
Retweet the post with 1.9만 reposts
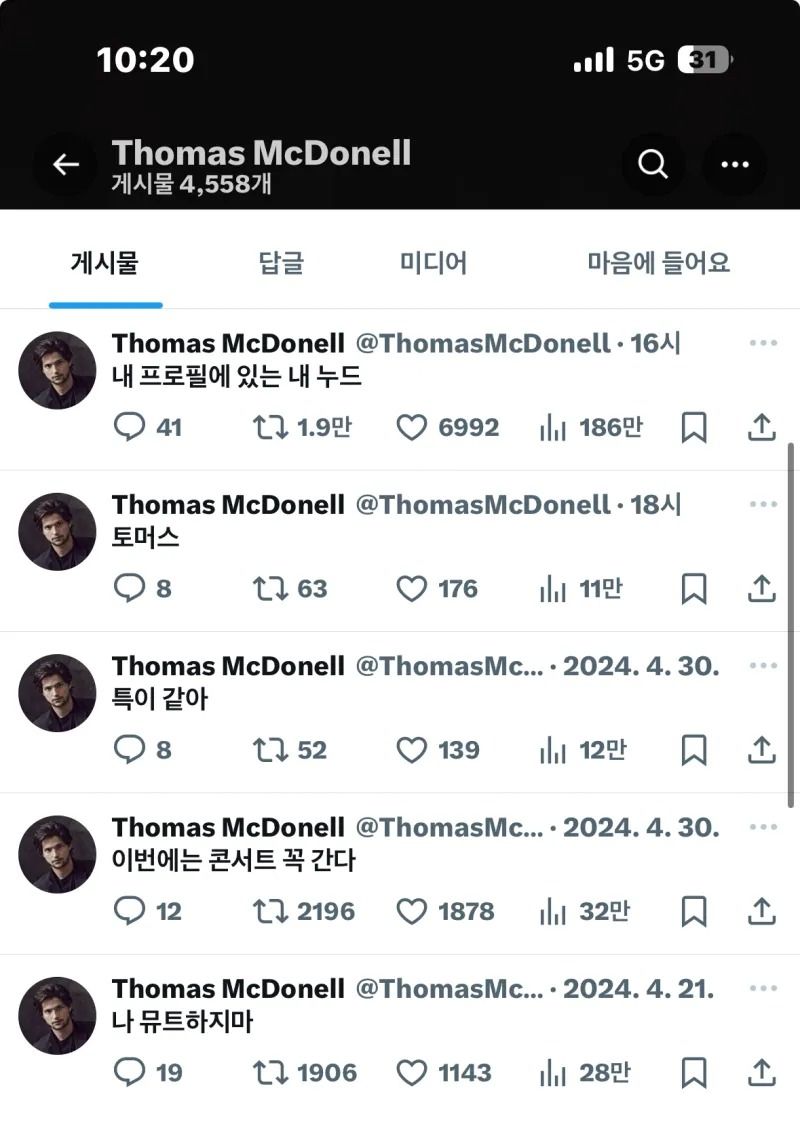click(270, 428)
